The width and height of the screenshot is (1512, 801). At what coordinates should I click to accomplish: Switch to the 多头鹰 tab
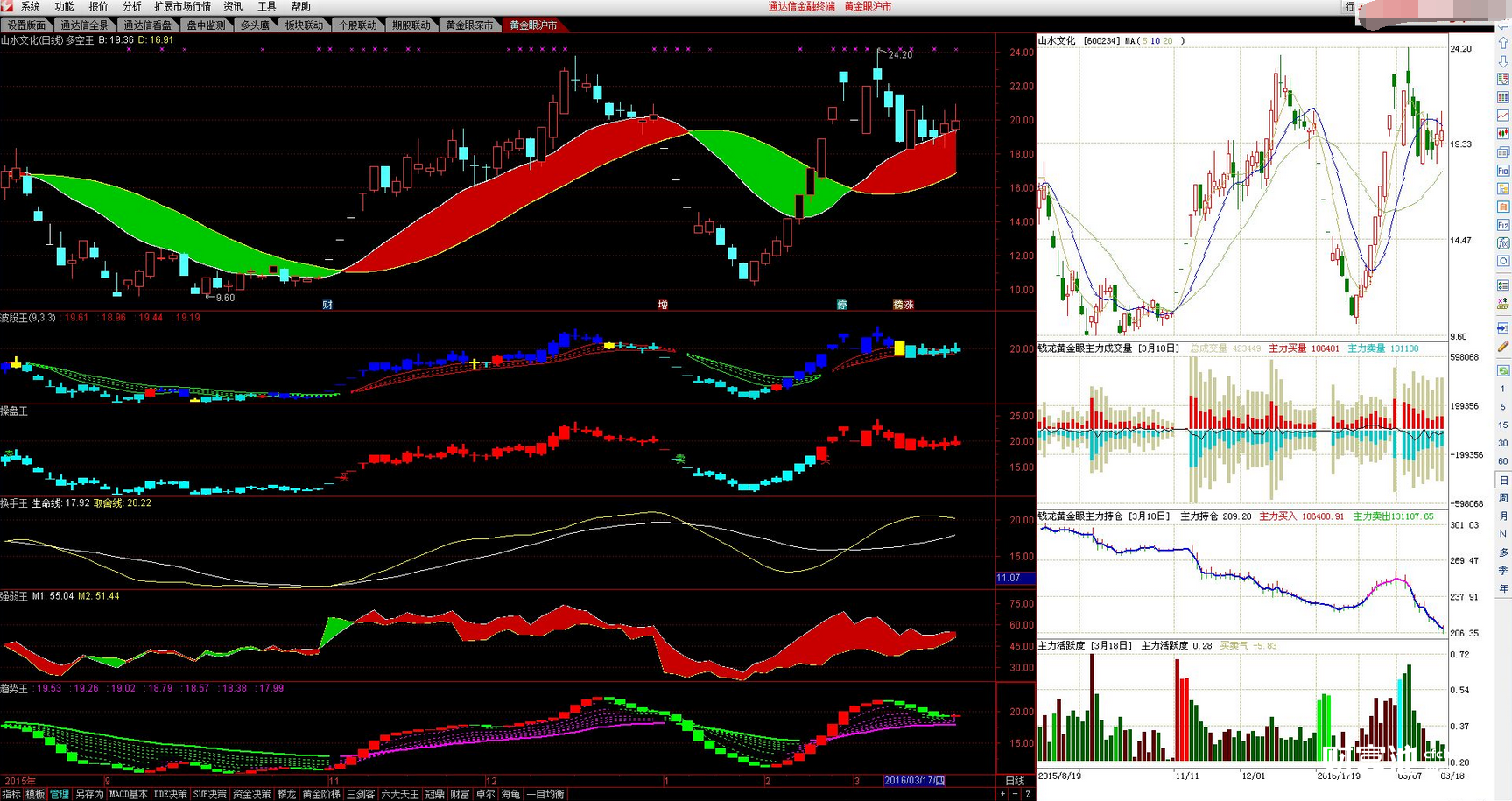tap(255, 25)
